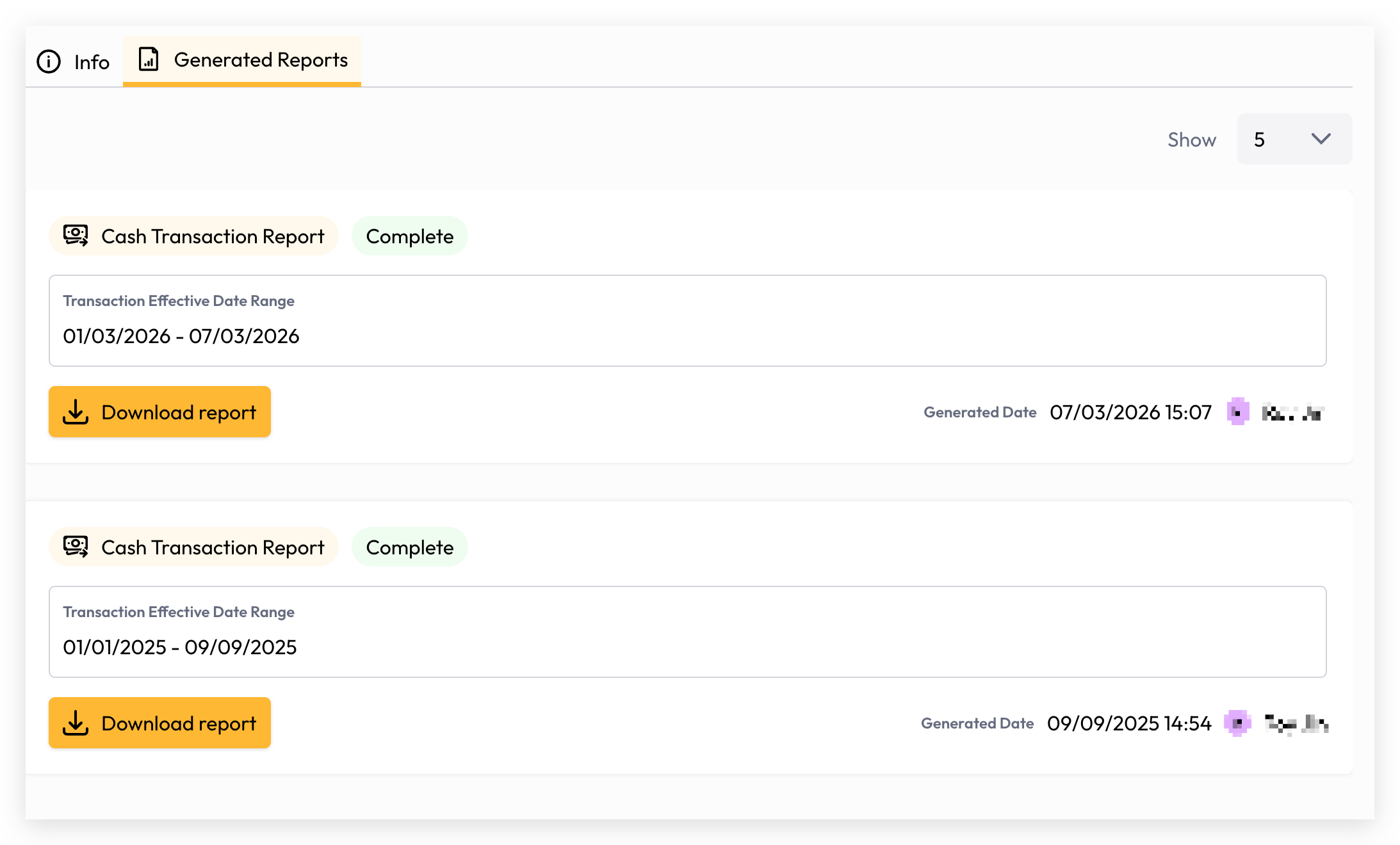Download the 01/03/2026 - 07/03/2026 report
This screenshot has height=845, width=1400.
(x=159, y=412)
